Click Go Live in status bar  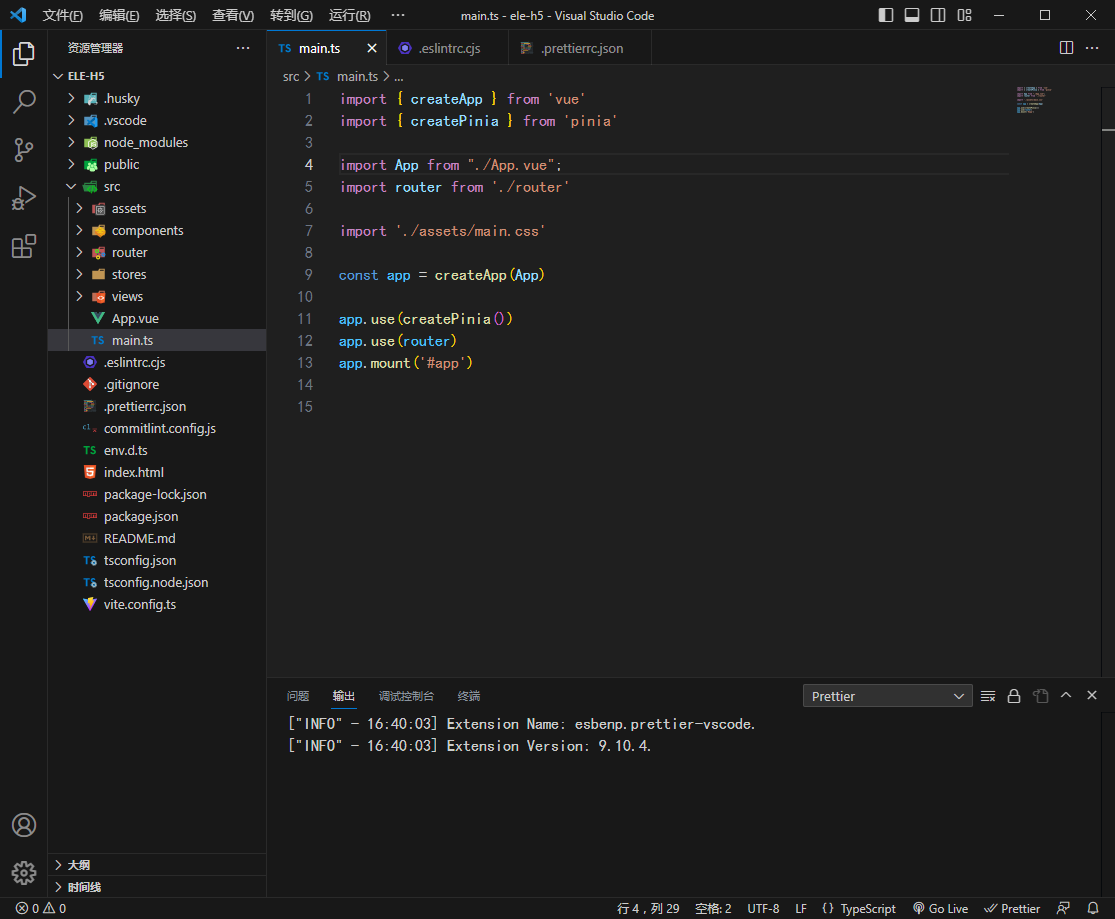(940, 909)
